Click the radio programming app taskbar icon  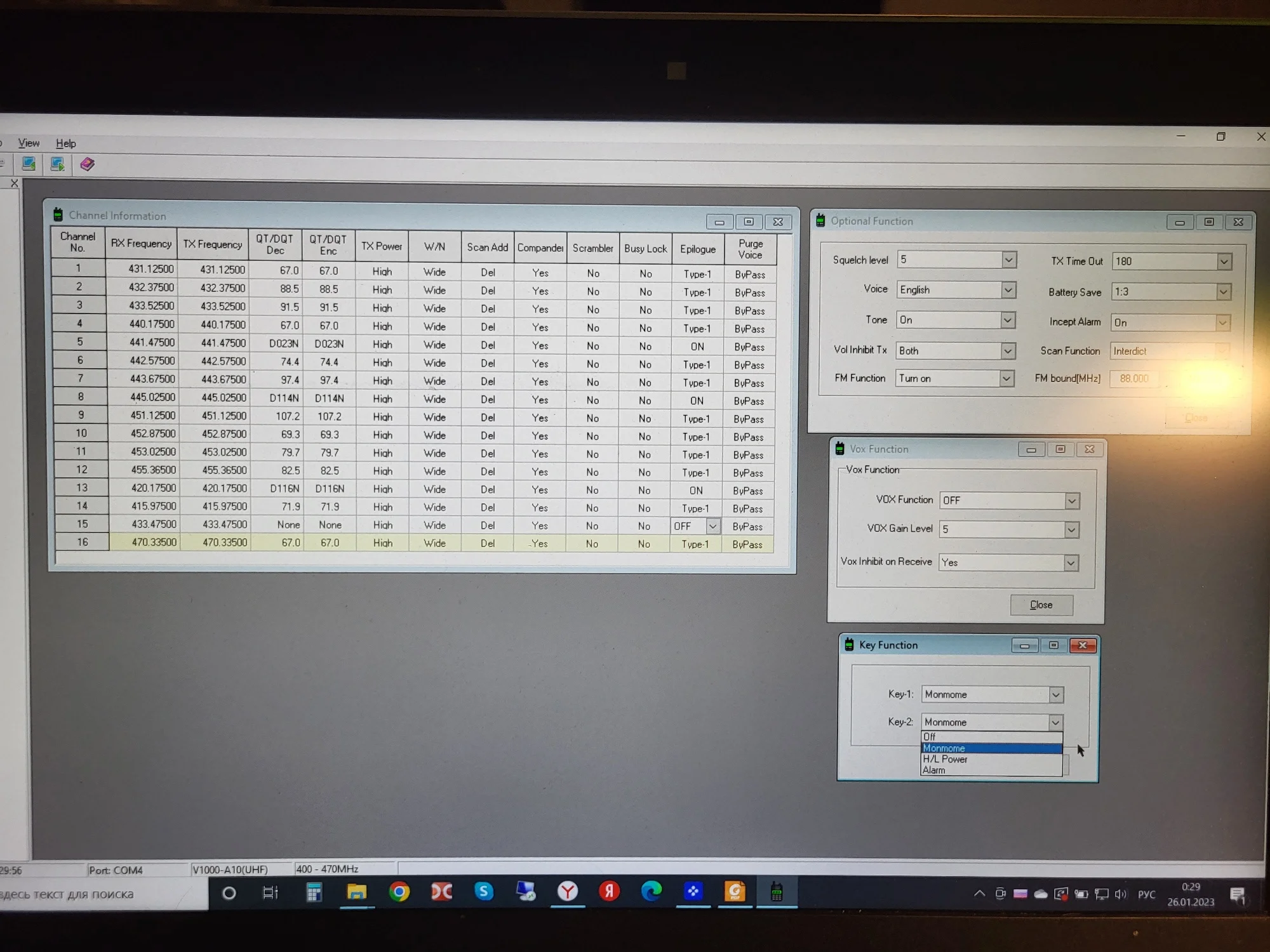[776, 892]
